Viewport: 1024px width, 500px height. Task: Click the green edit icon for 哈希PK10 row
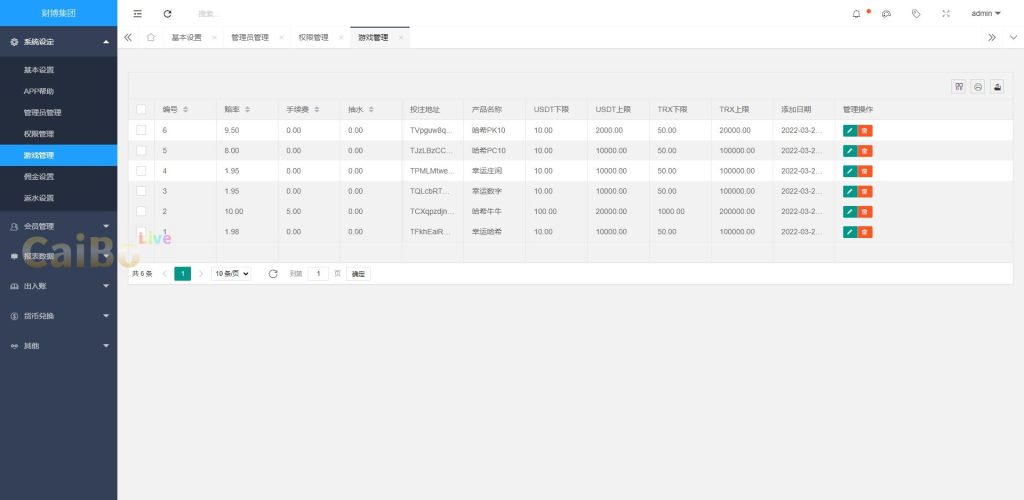tap(850, 130)
